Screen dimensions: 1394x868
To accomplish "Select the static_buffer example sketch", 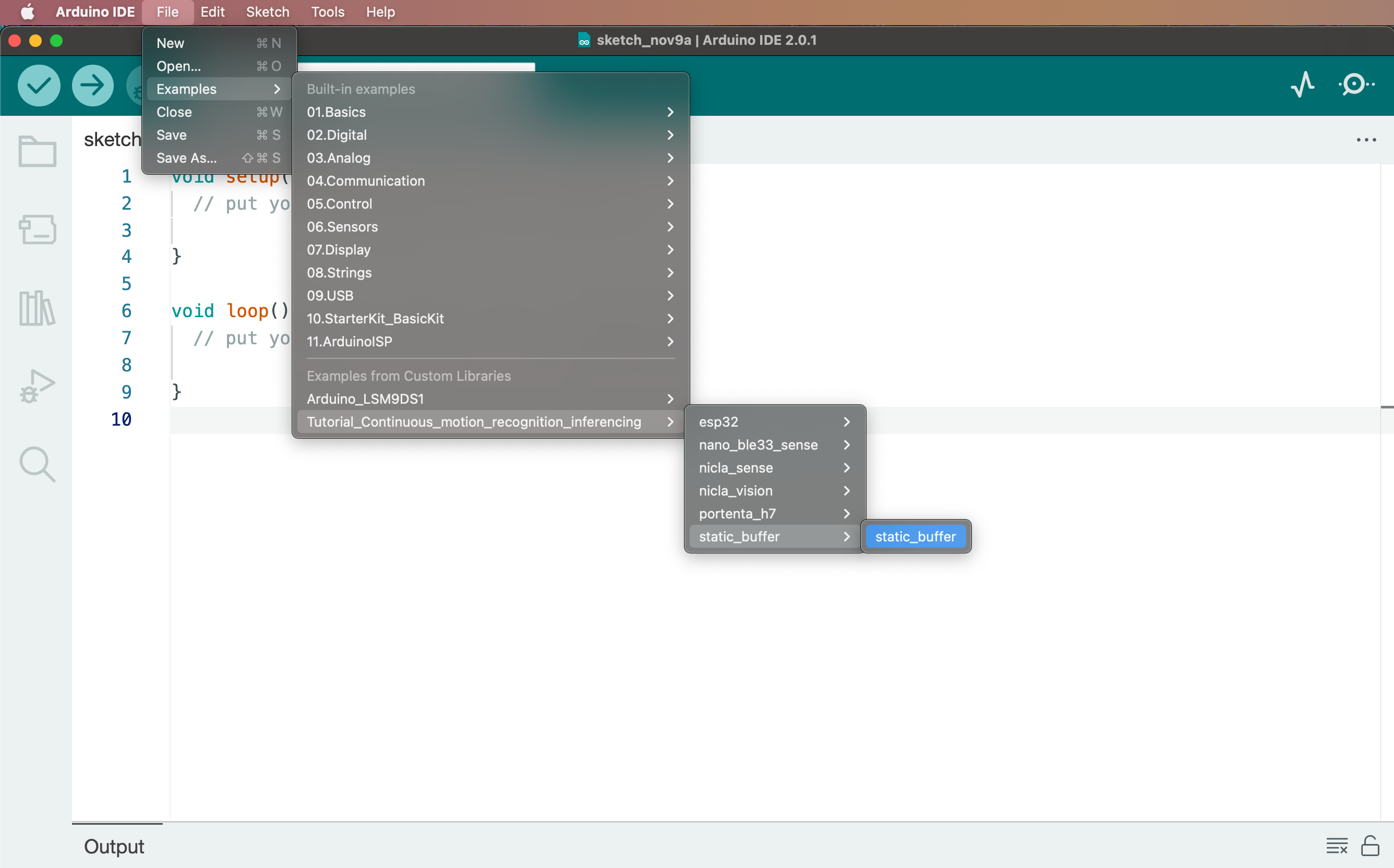I will click(x=915, y=537).
